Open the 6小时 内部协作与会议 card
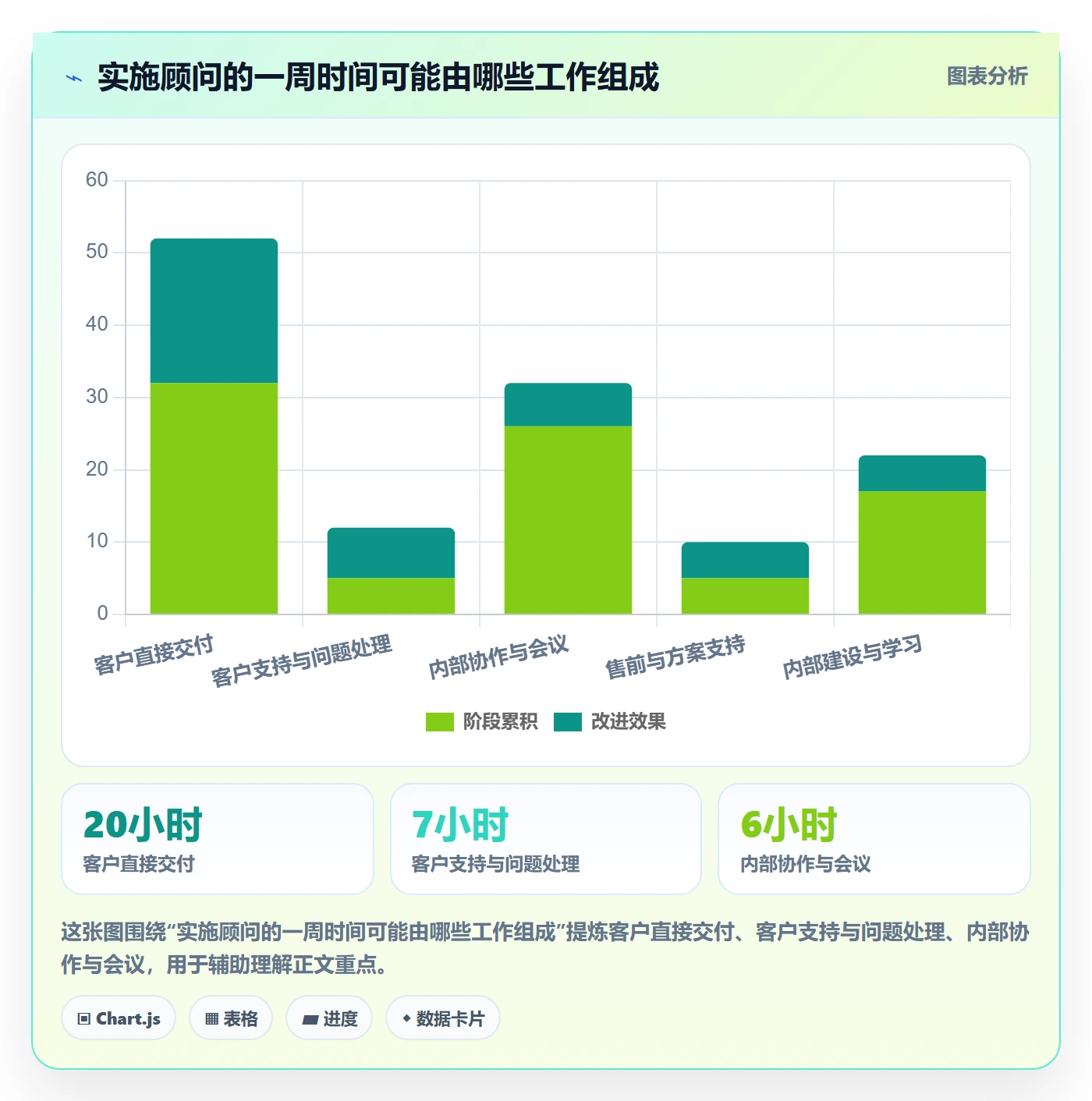Viewport: 1092px width, 1101px height. pos(874,839)
